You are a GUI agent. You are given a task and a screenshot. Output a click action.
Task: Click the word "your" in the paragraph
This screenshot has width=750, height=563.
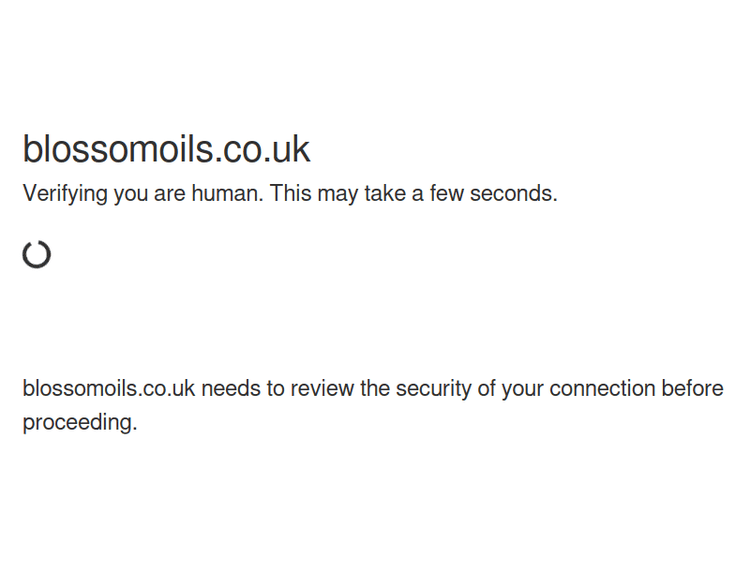[x=523, y=388]
